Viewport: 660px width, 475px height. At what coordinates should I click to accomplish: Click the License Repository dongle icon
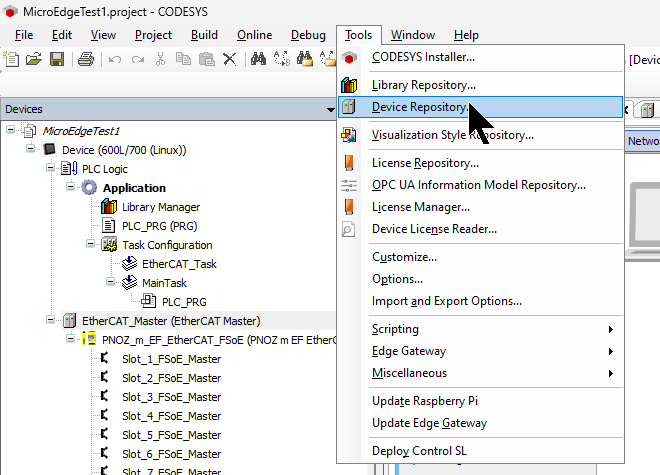tap(349, 163)
